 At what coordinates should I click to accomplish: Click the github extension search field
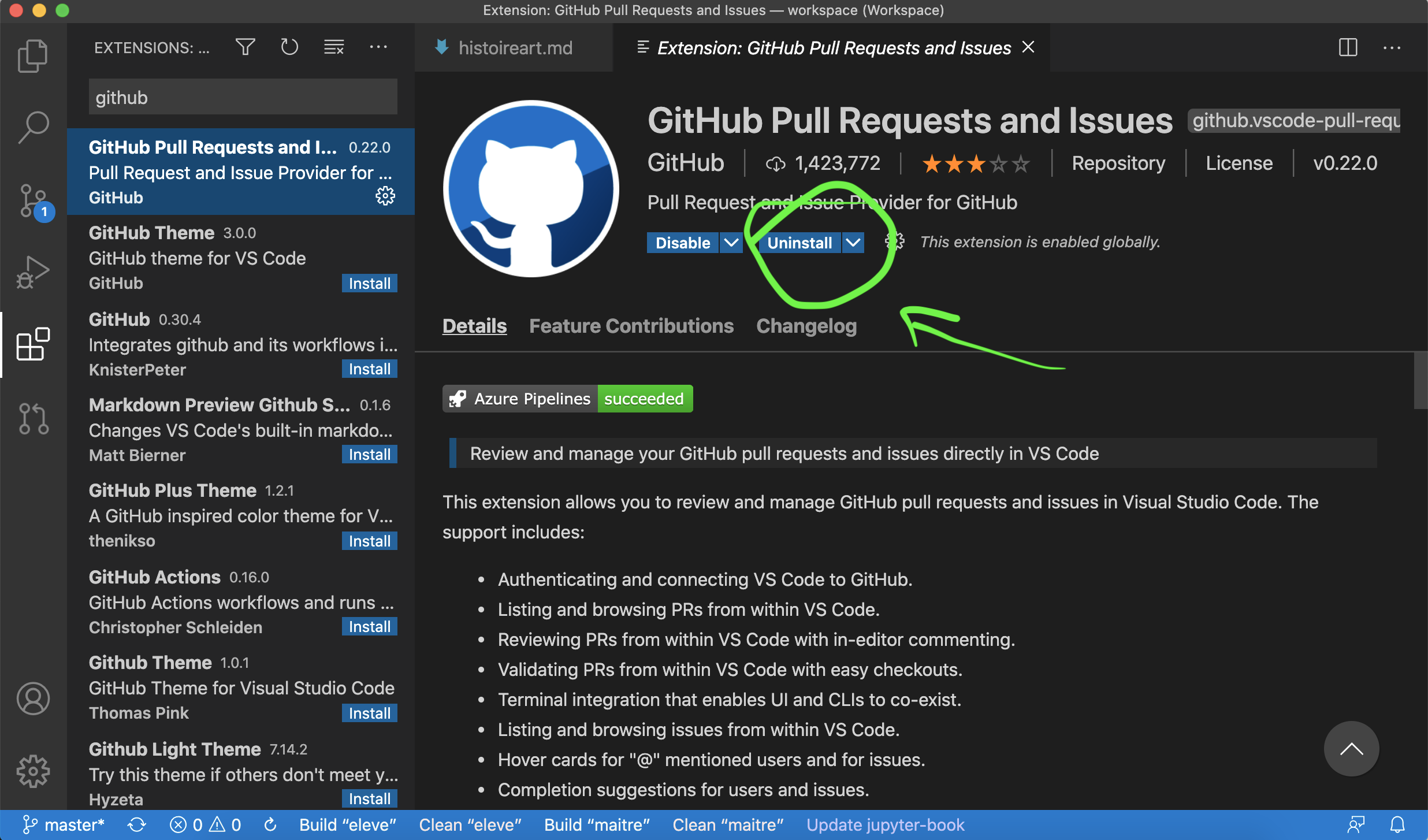pyautogui.click(x=243, y=97)
